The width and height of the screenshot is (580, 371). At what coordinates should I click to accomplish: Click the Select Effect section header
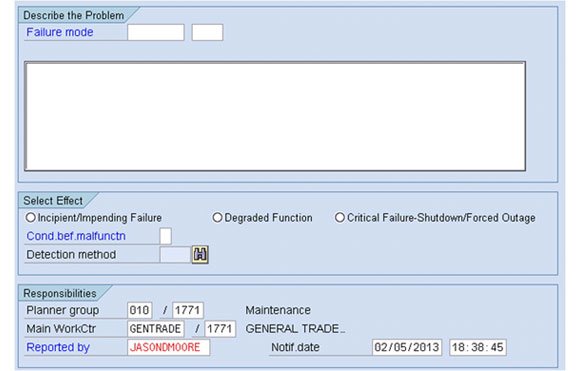coord(53,201)
